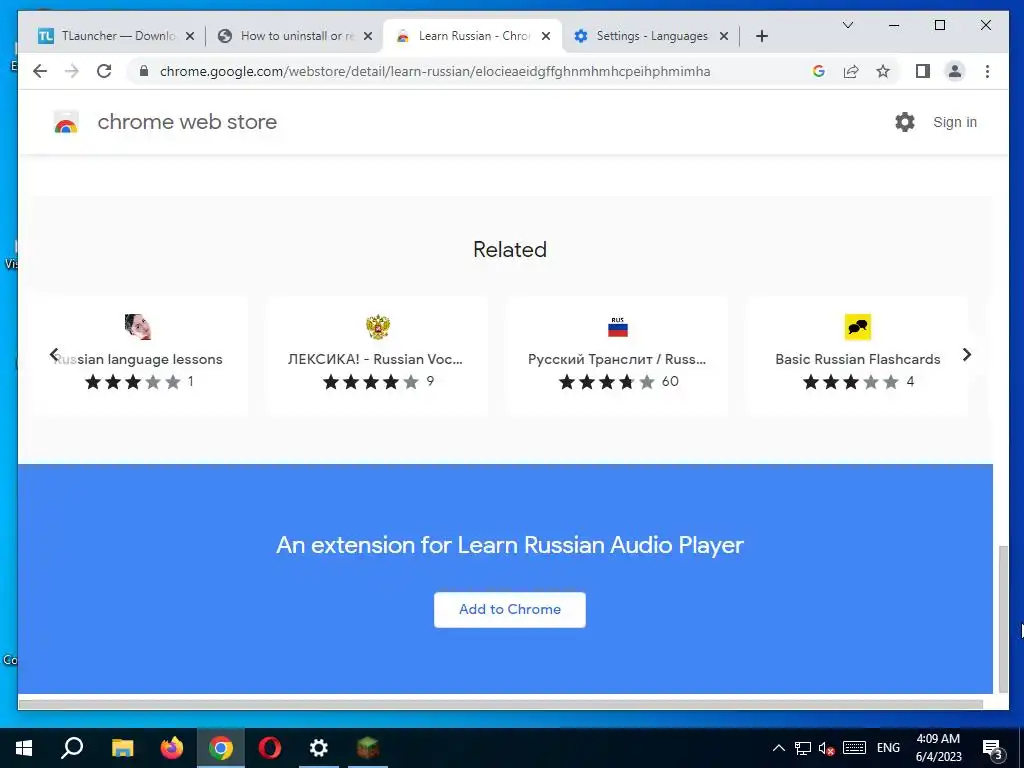This screenshot has width=1024, height=768.
Task: Go back to the previous page
Action: click(x=40, y=71)
